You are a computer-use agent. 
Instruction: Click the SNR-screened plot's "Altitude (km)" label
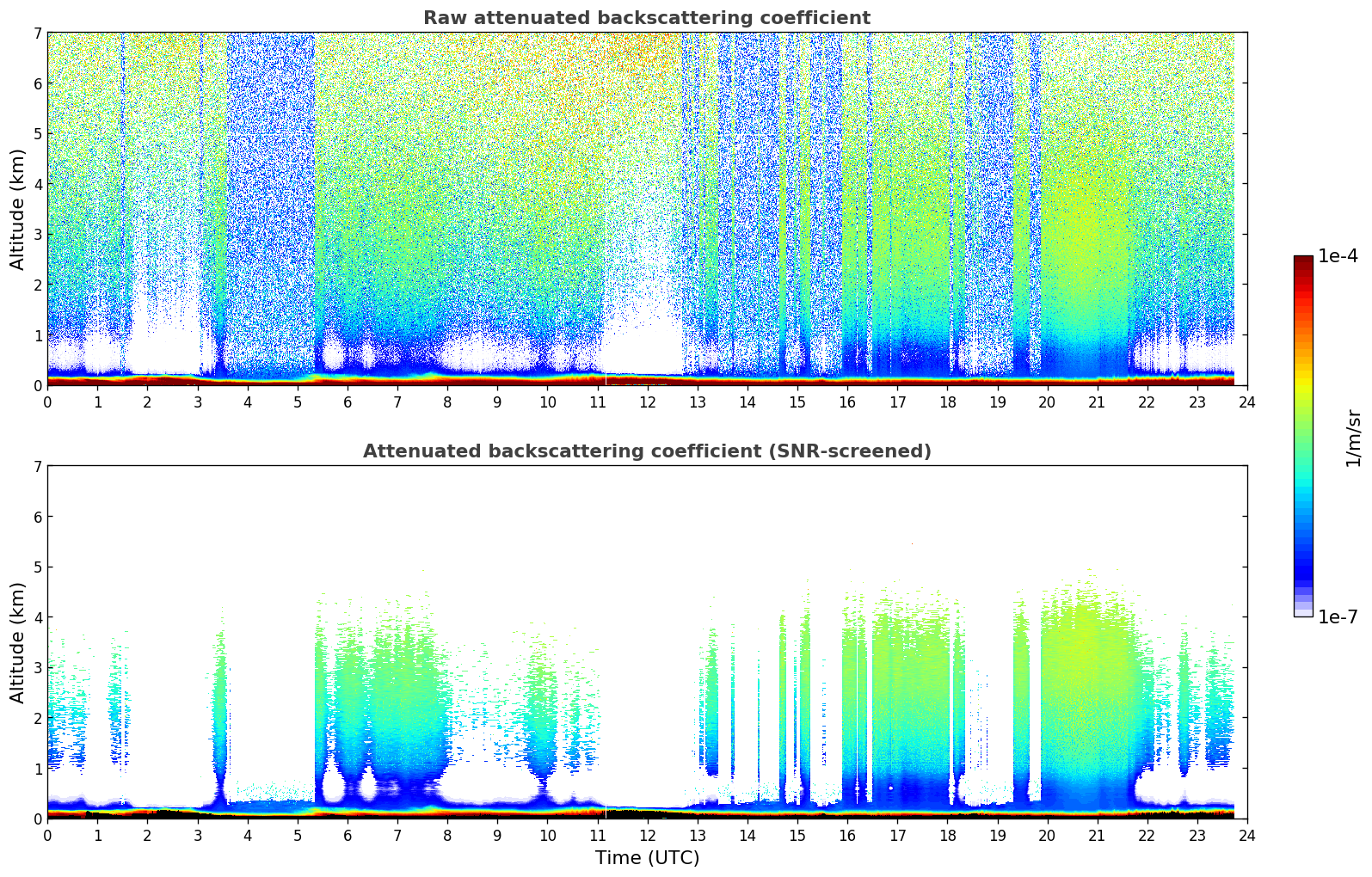[x=18, y=642]
